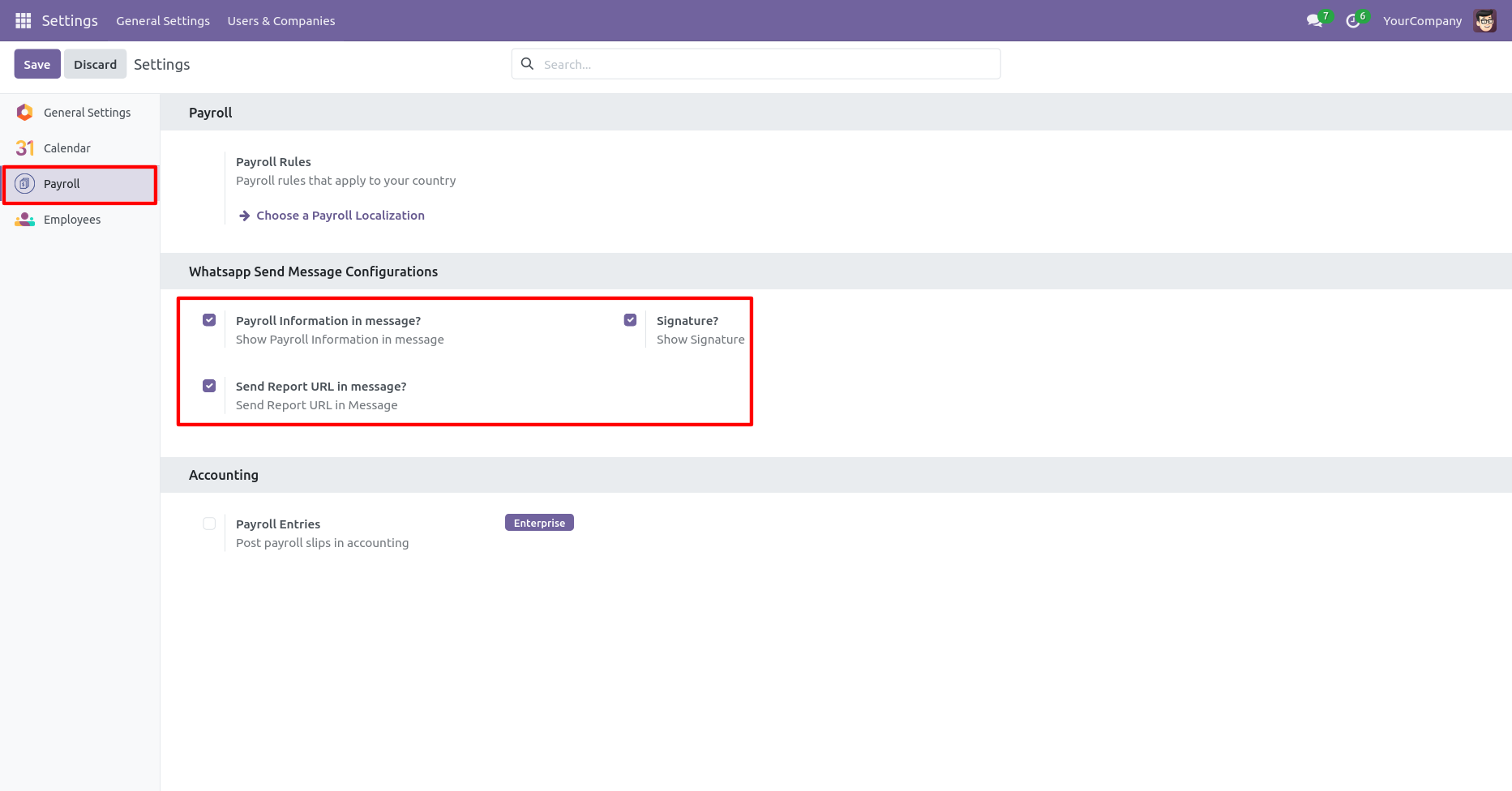Viewport: 1512px width, 791px height.
Task: Select Employees in sidebar
Action: [x=79, y=220]
